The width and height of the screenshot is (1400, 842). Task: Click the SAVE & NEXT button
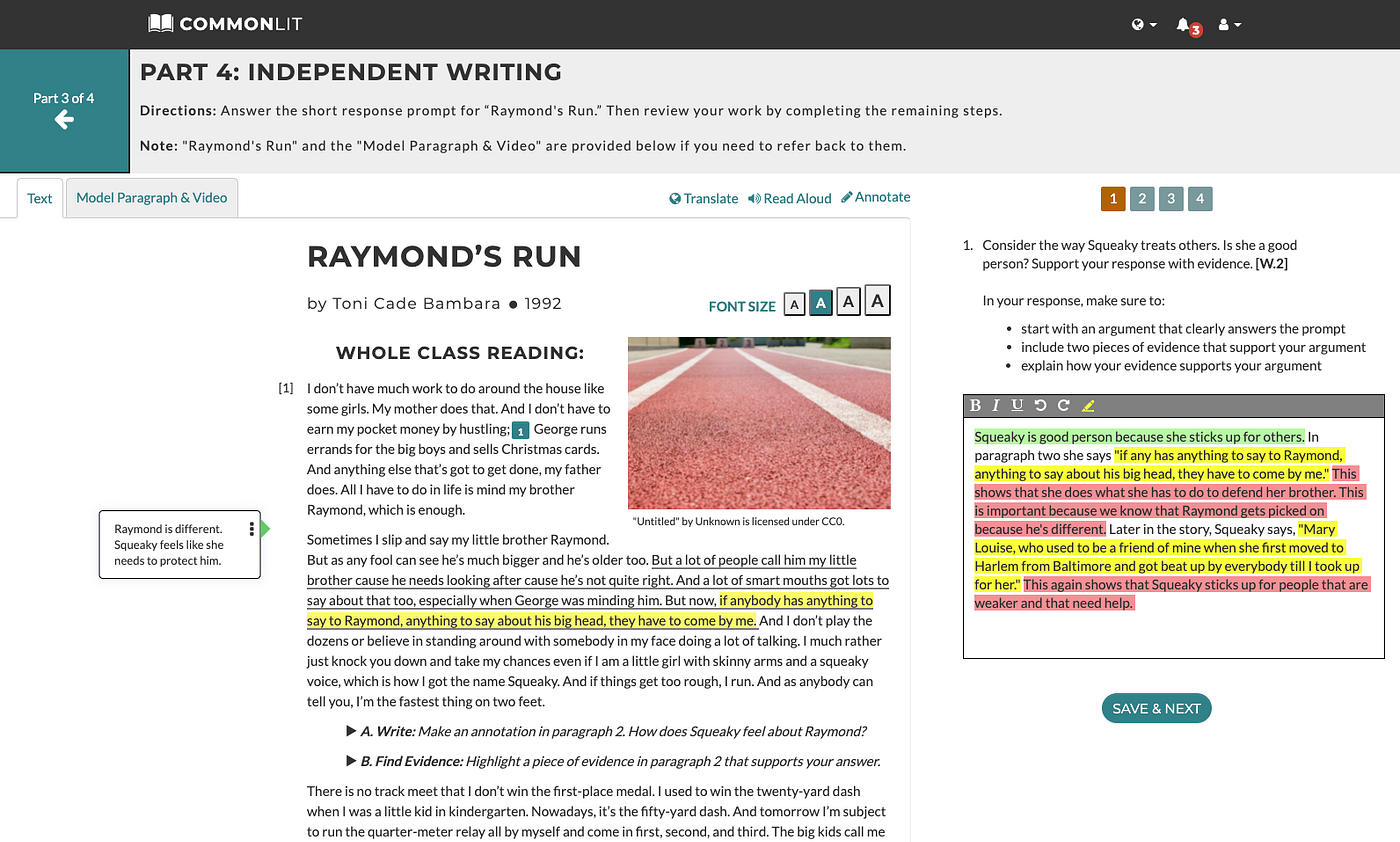click(x=1156, y=708)
